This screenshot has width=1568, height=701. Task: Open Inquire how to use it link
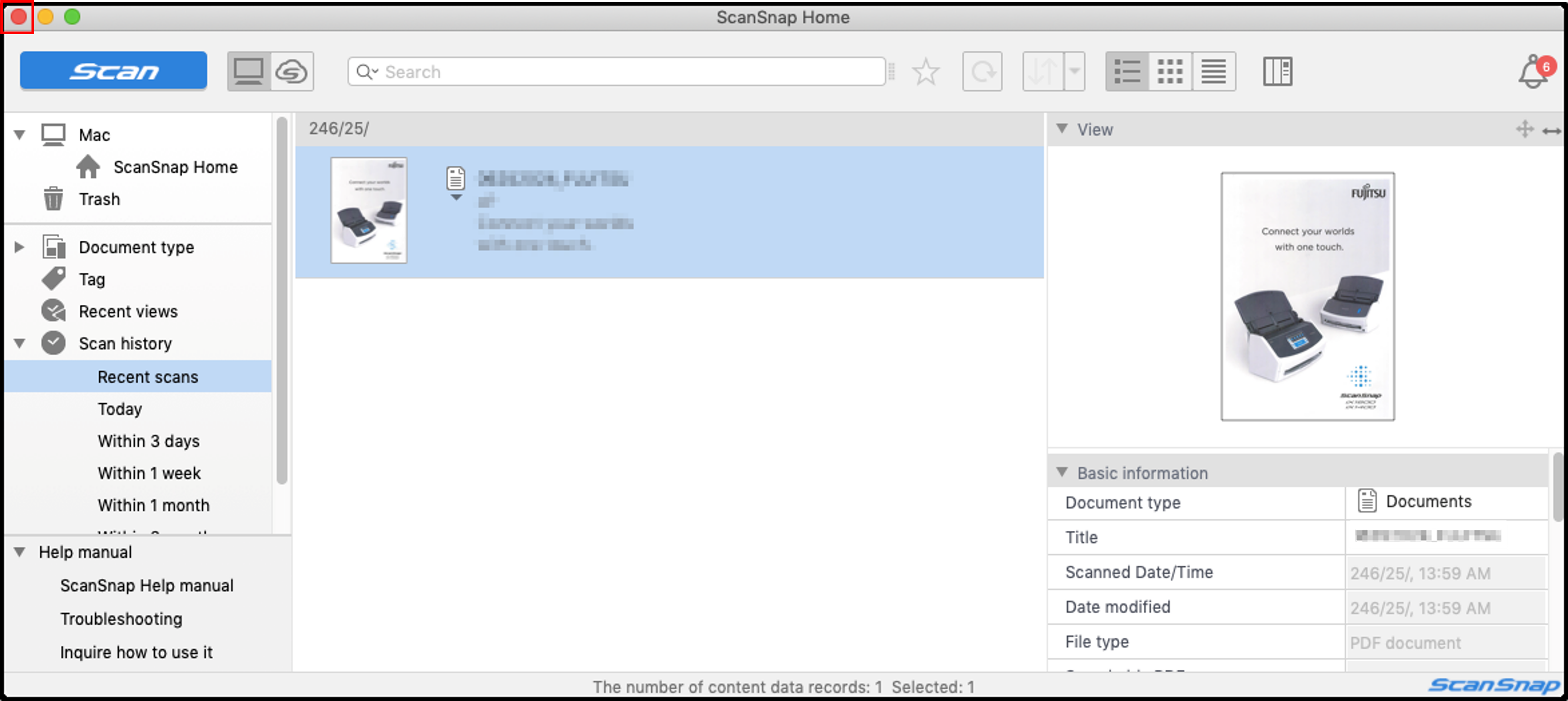[136, 652]
